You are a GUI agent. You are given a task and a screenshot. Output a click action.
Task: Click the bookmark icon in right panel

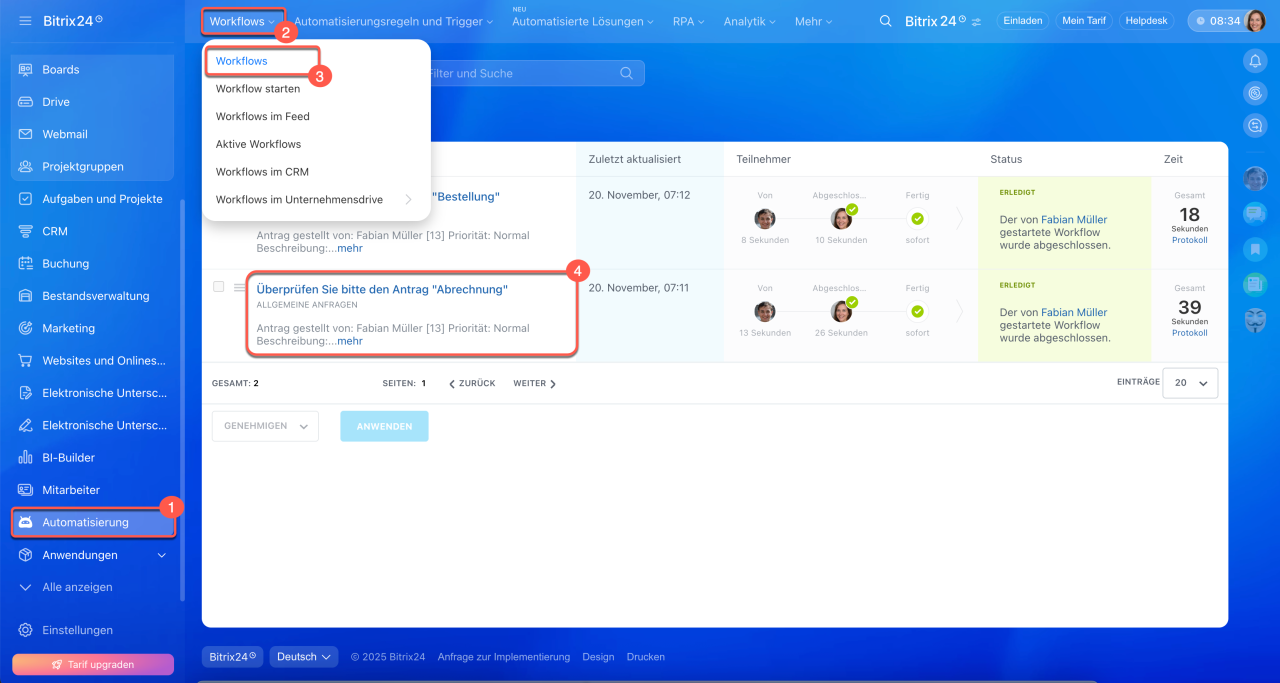pos(1255,248)
